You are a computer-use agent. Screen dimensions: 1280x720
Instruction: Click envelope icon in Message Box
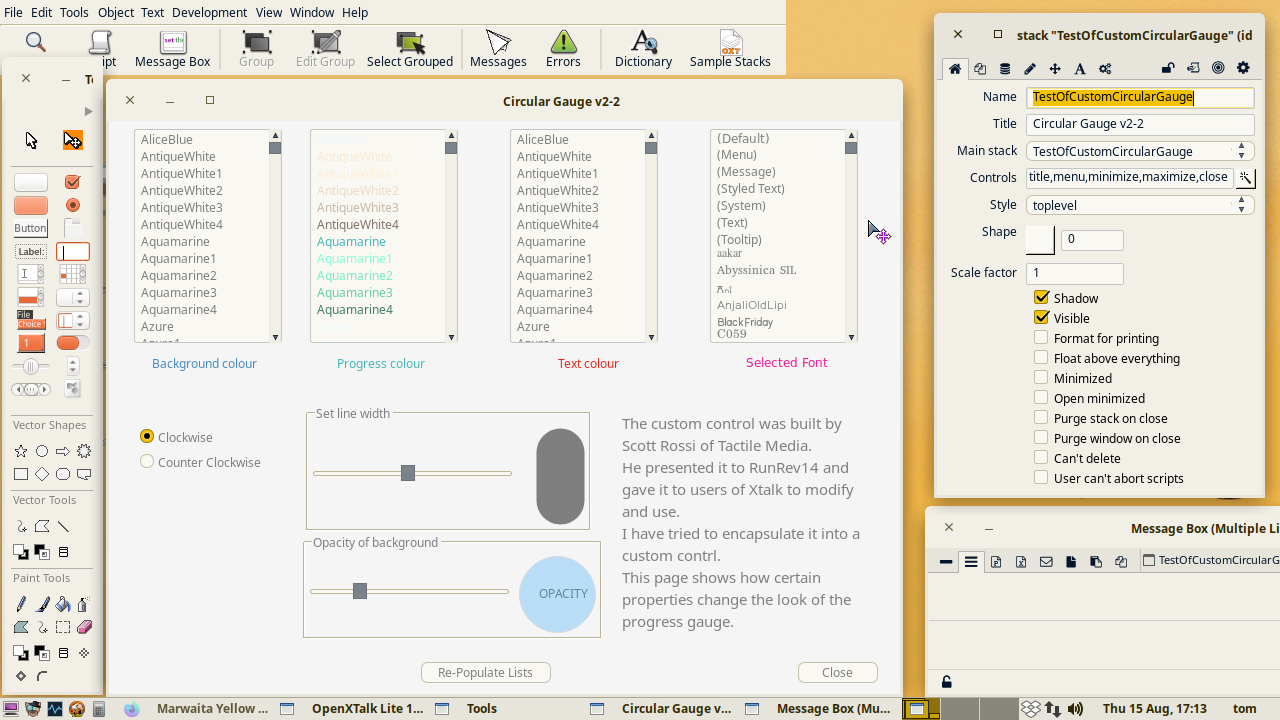[x=1046, y=562]
